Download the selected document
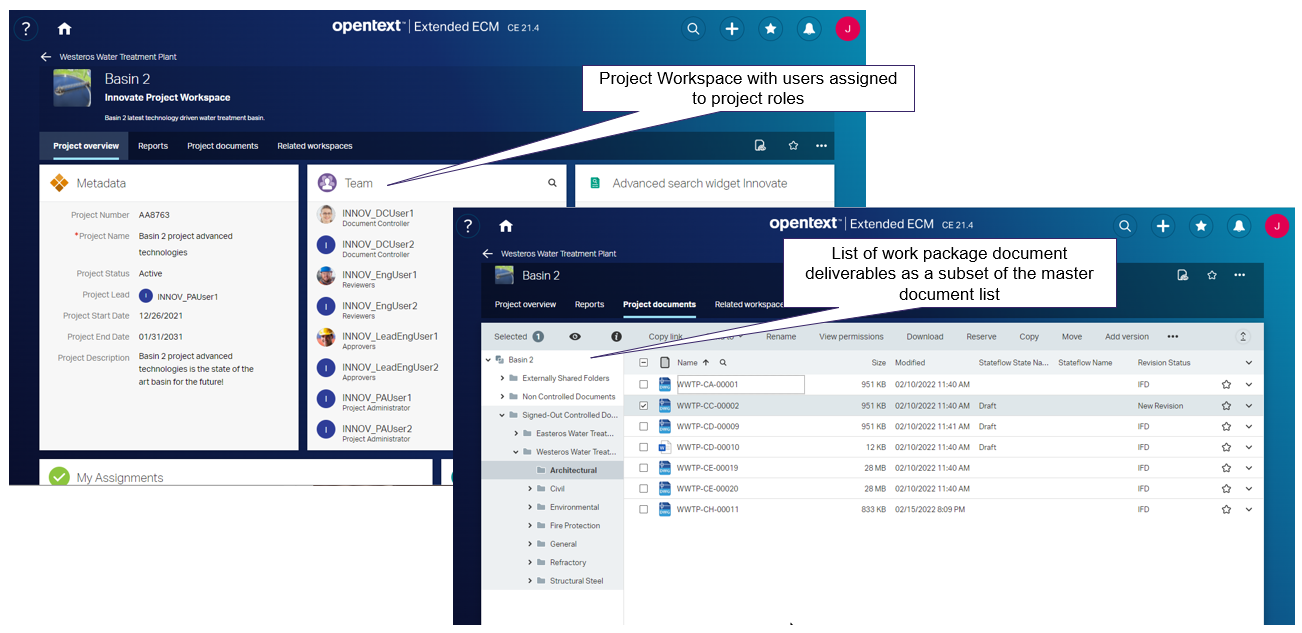This screenshot has width=1302, height=633. tap(925, 337)
